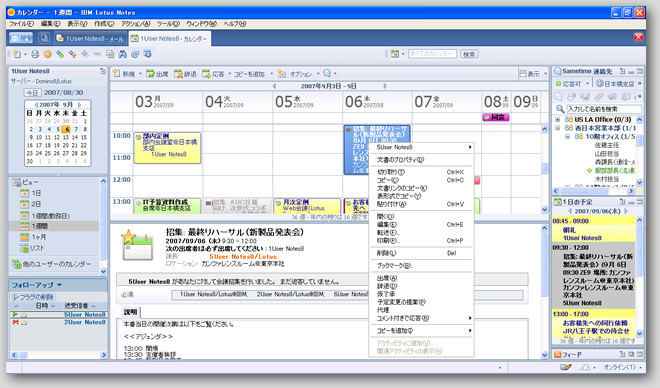Image resolution: width=660 pixels, height=388 pixels.
Task: Click the 部内定例 meeting entry on the 3rd
Action: tap(167, 148)
